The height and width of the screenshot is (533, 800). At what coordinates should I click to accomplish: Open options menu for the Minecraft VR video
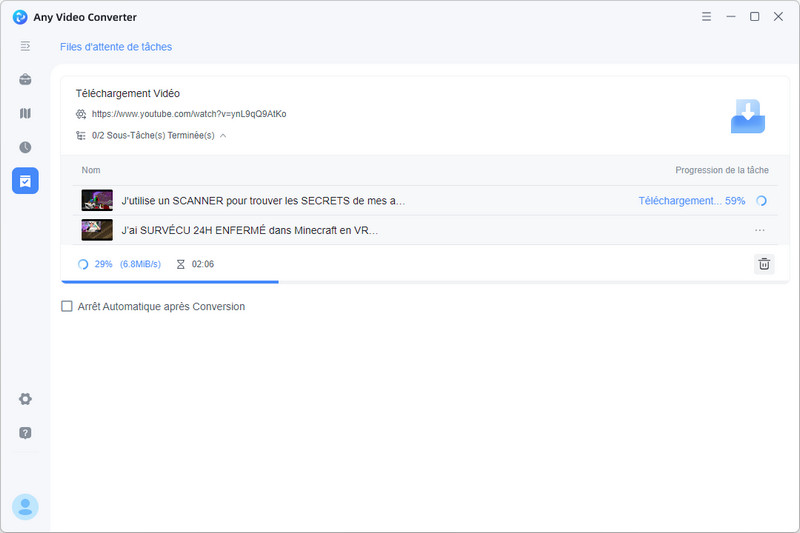point(760,230)
